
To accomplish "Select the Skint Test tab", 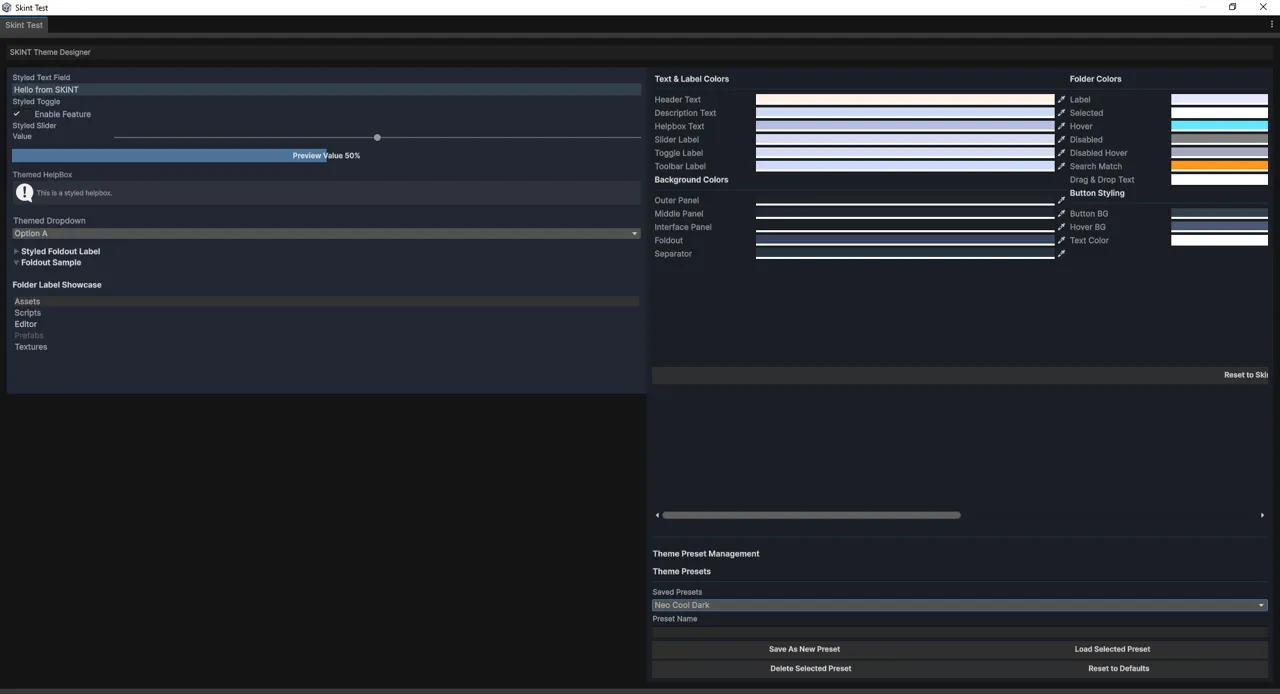I will coord(24,25).
